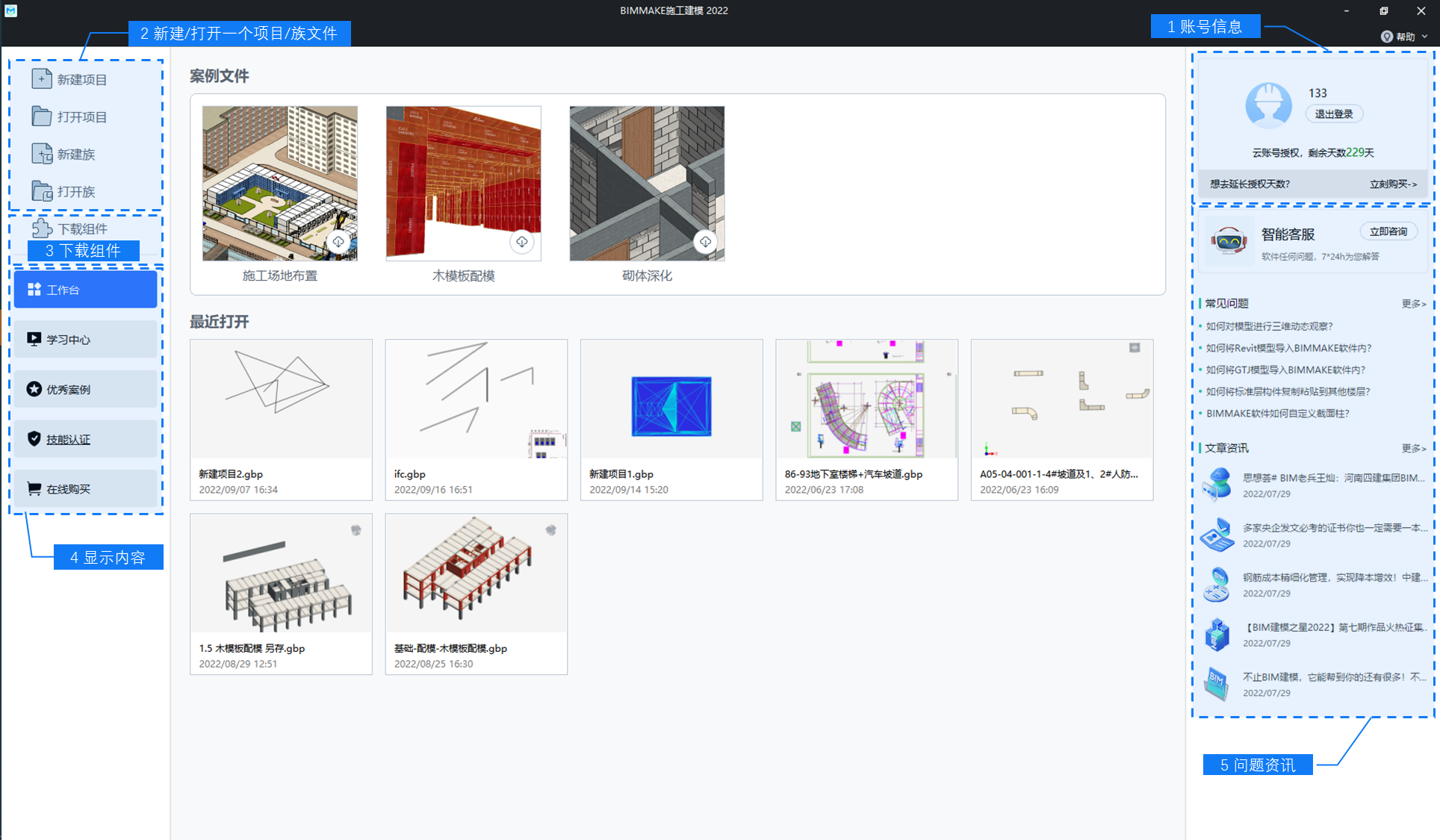This screenshot has height=840, width=1440.
Task: Open FAQ BIMMAKE软件如何自定义截面柱
Action: tap(1278, 413)
